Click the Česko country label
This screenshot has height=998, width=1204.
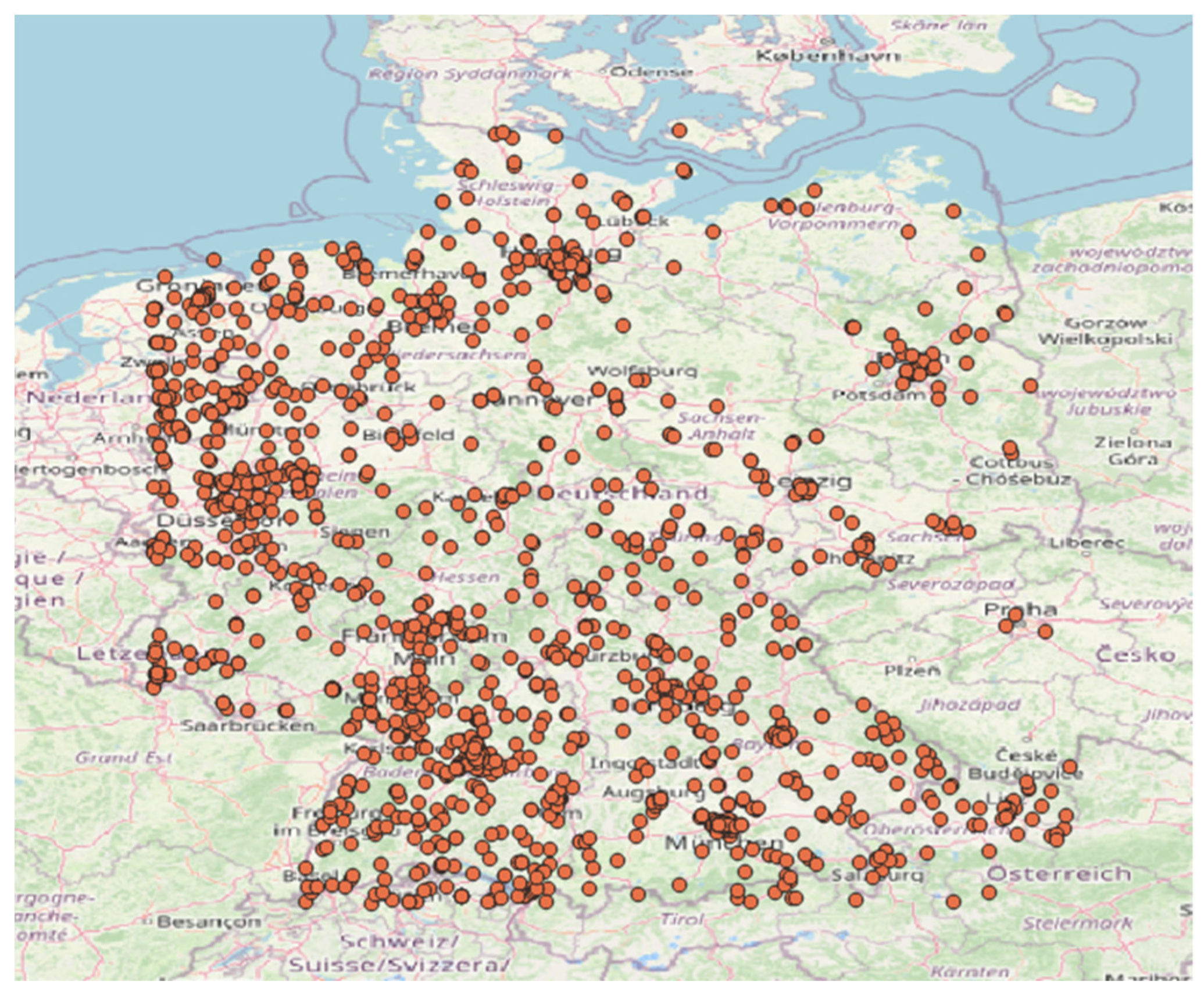(x=1135, y=655)
